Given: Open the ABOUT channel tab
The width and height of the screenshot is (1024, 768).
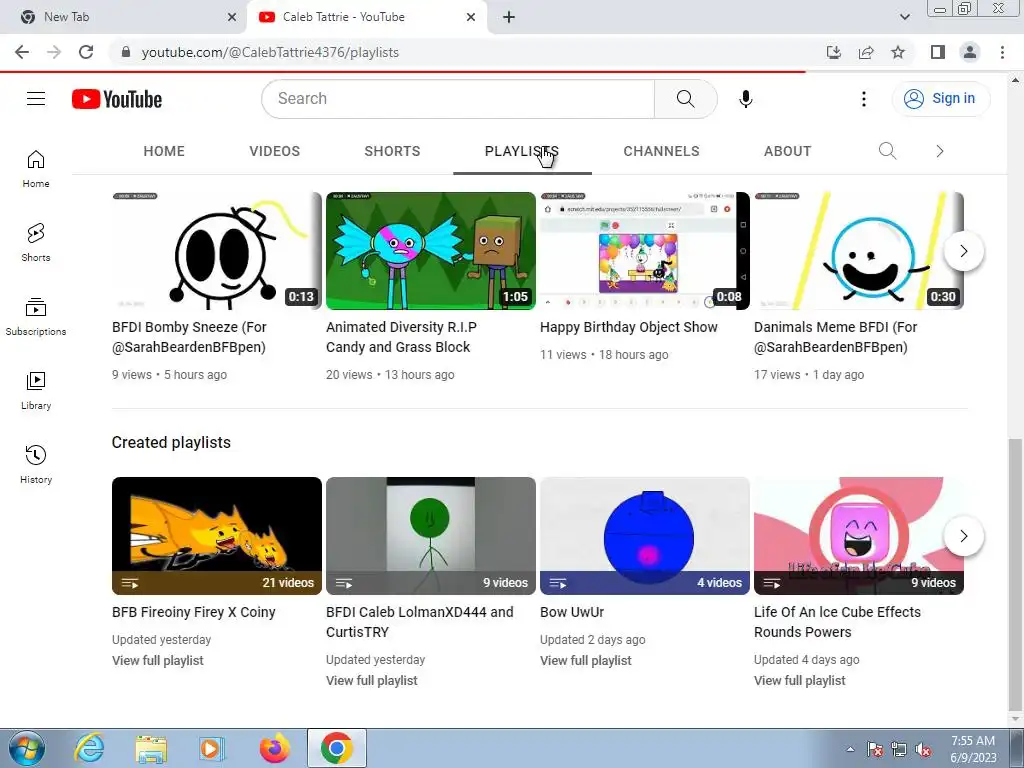Looking at the screenshot, I should pos(787,151).
